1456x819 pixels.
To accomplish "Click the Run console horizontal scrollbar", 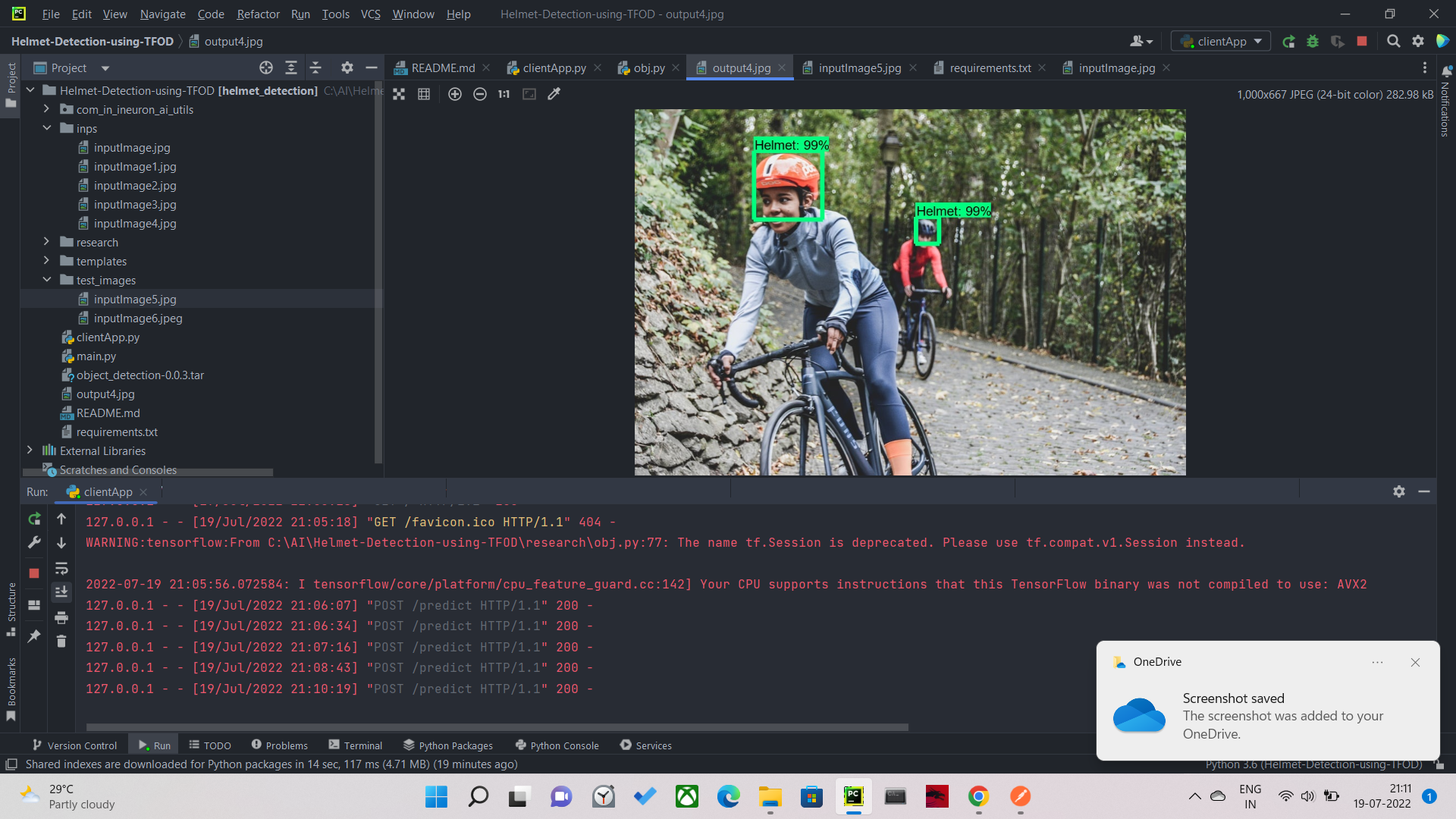I will tap(497, 727).
